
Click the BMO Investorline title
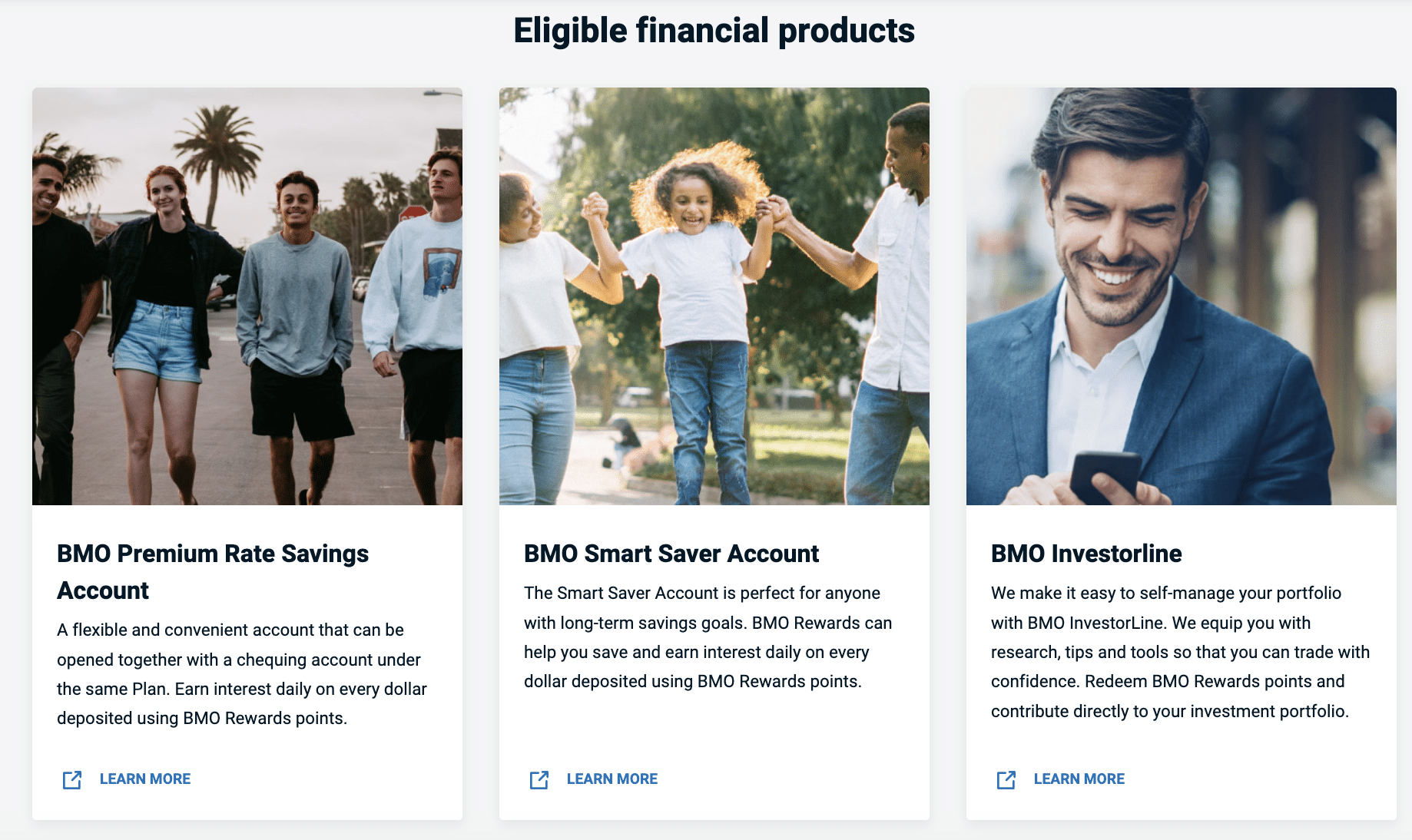[1086, 553]
